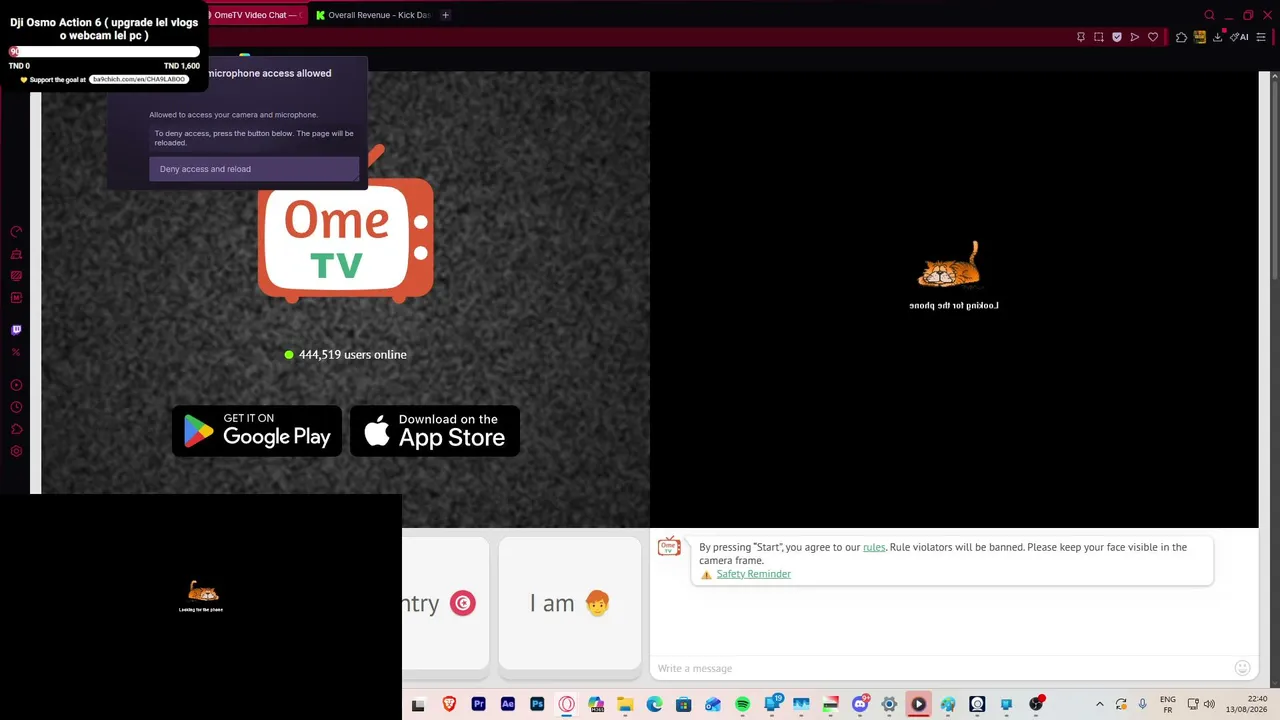Launch Premiere Pro from the taskbar
Viewport: 1280px width, 720px height.
[478, 704]
